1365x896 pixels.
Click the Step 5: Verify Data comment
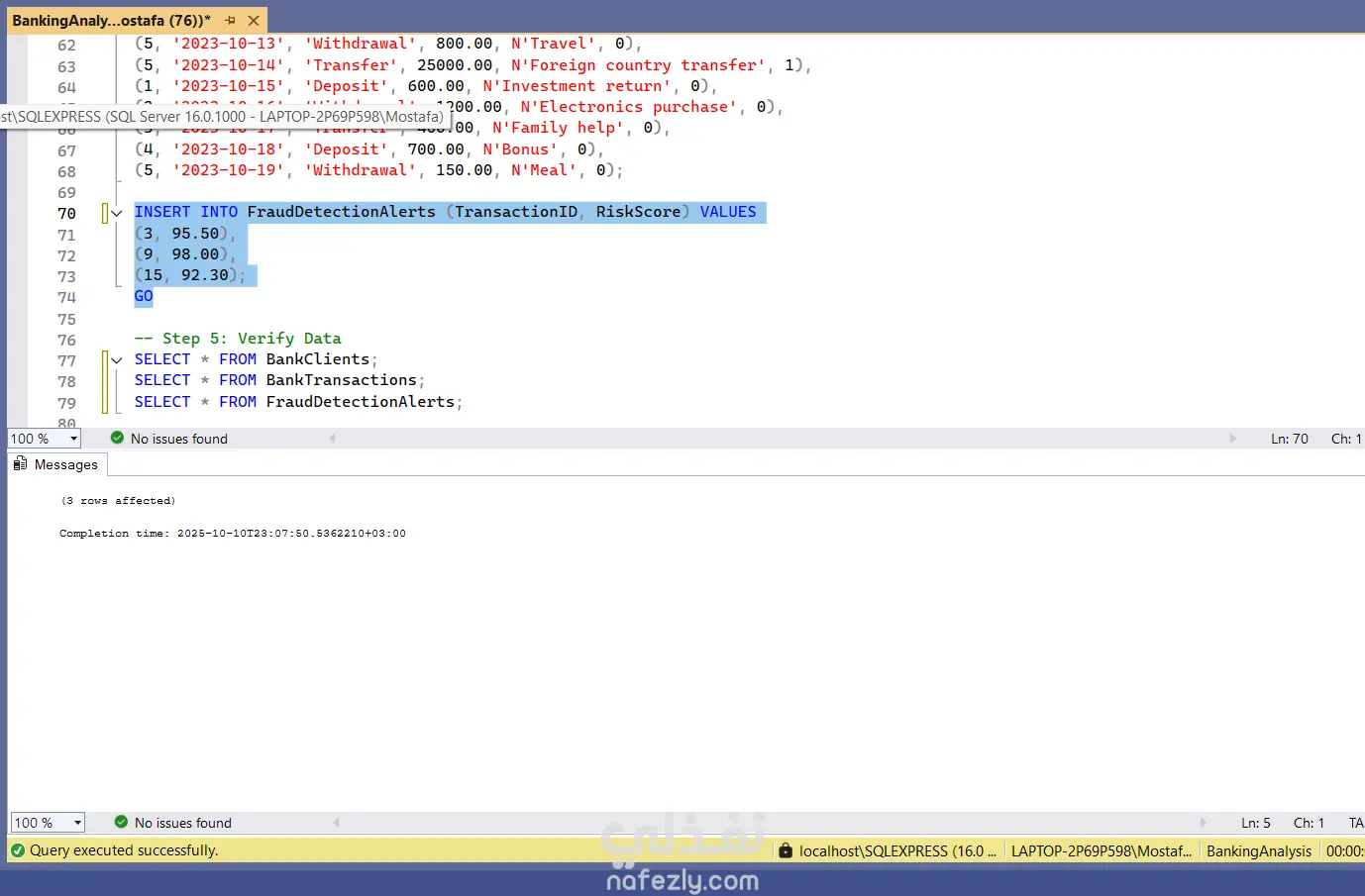tap(238, 339)
